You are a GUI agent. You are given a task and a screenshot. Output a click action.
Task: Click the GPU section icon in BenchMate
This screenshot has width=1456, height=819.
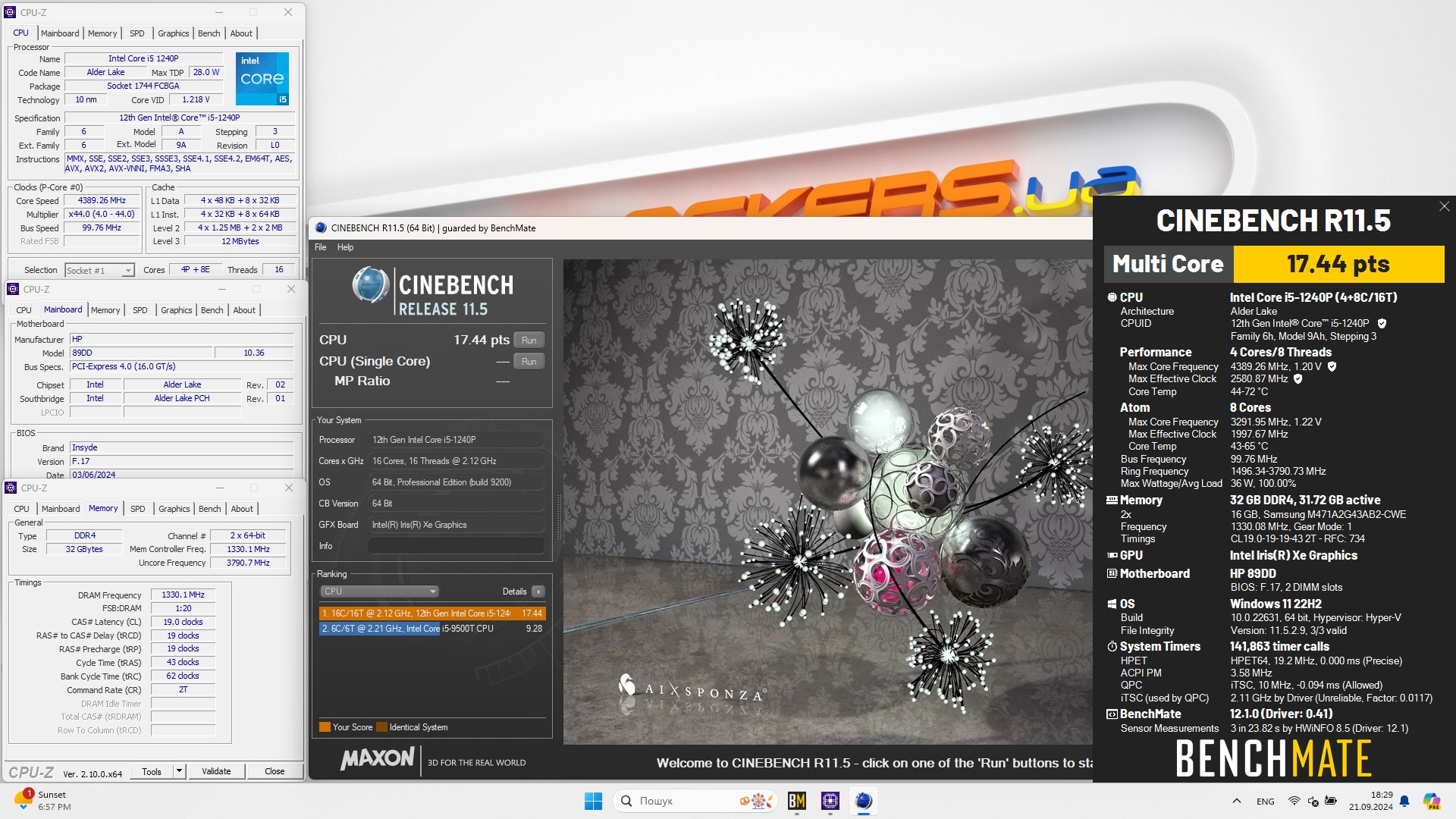click(x=1112, y=555)
